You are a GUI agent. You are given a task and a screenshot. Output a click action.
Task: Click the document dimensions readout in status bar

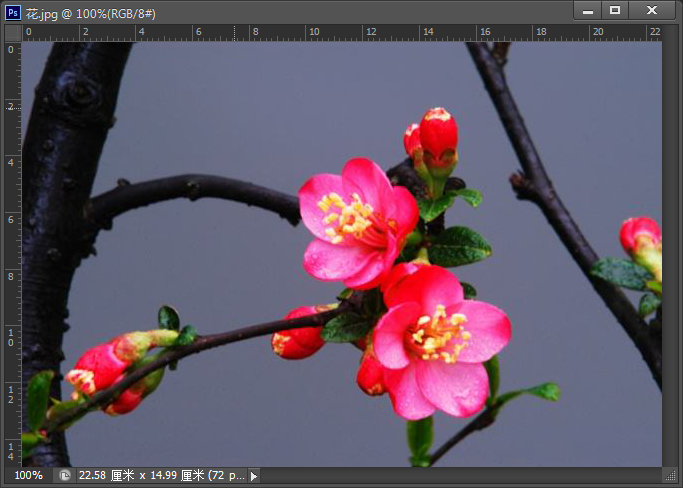coord(160,476)
